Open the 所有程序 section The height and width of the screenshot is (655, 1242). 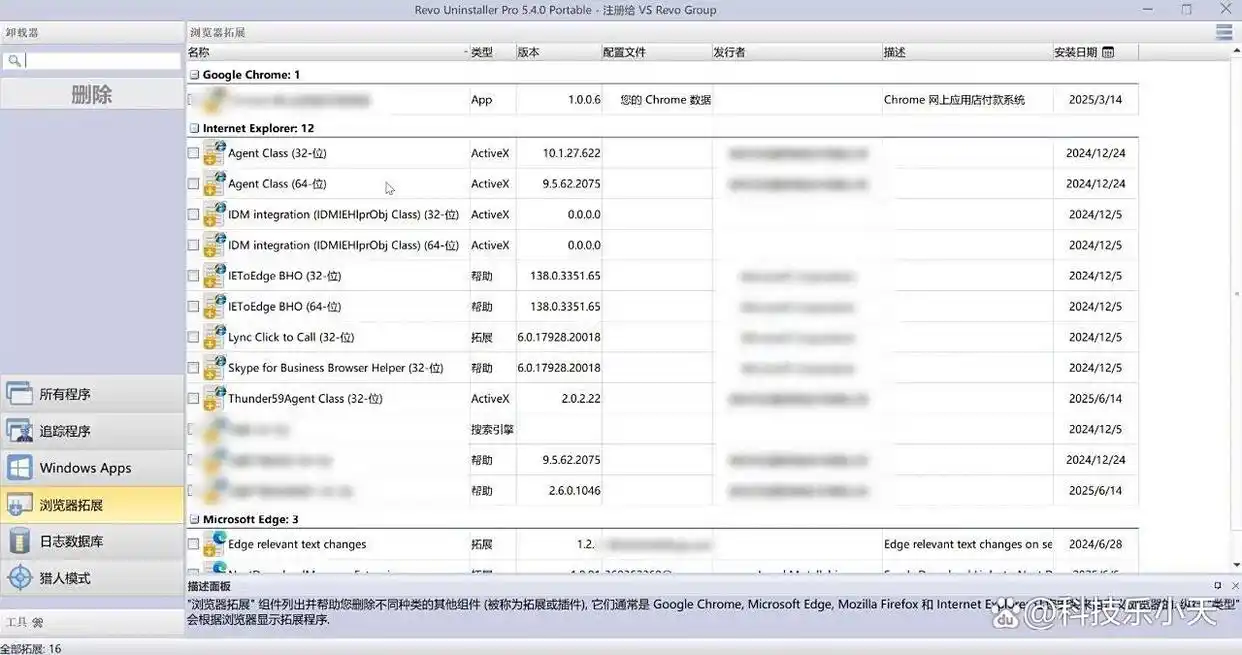(92, 394)
